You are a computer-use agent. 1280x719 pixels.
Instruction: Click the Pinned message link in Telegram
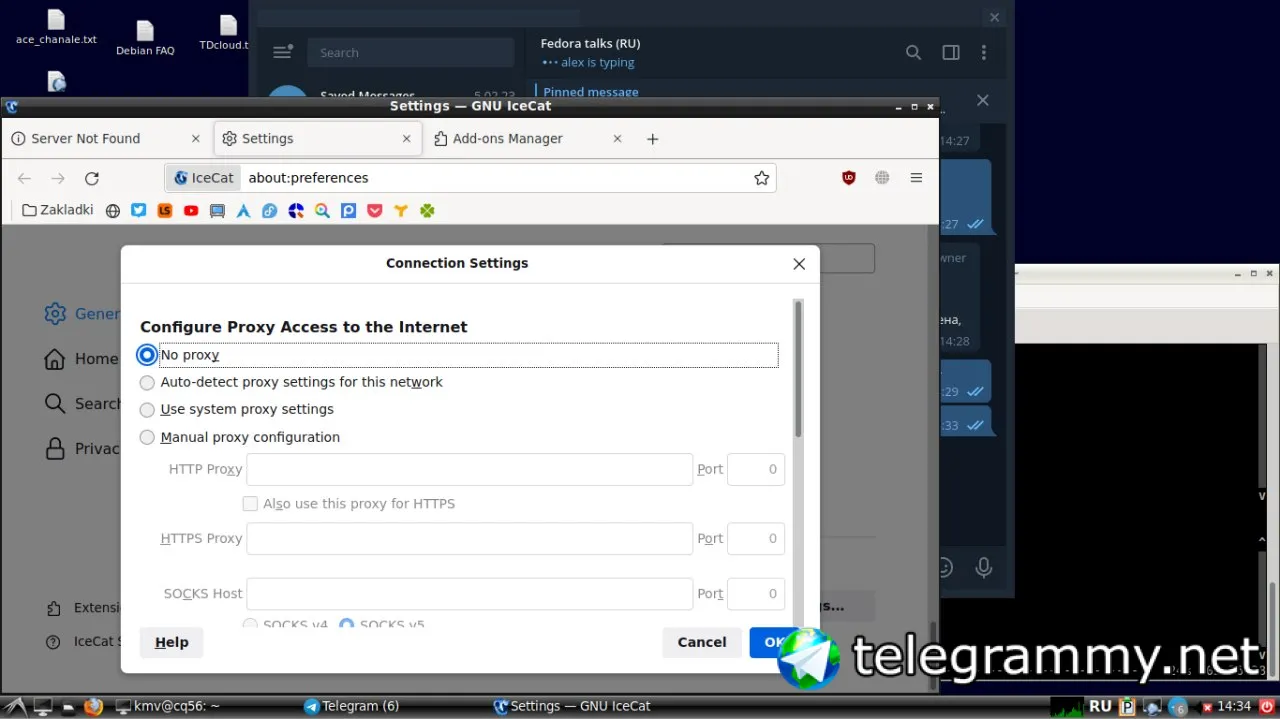coord(590,92)
